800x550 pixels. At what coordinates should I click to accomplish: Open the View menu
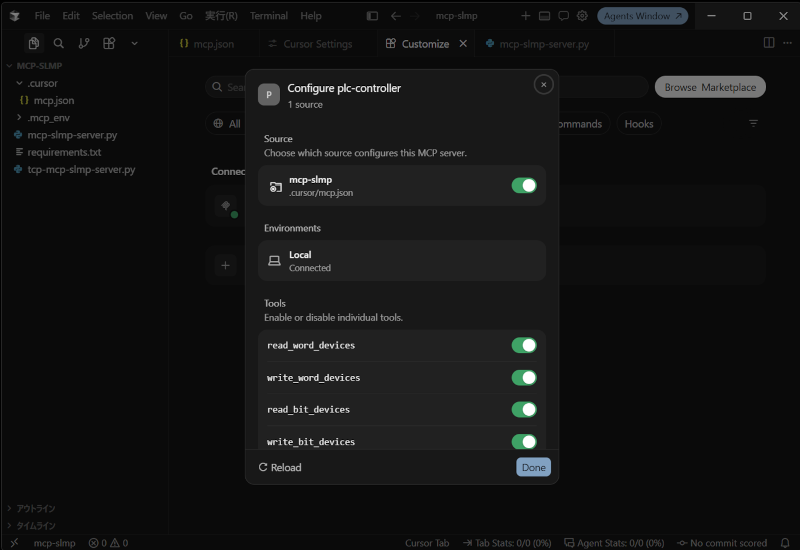point(156,16)
